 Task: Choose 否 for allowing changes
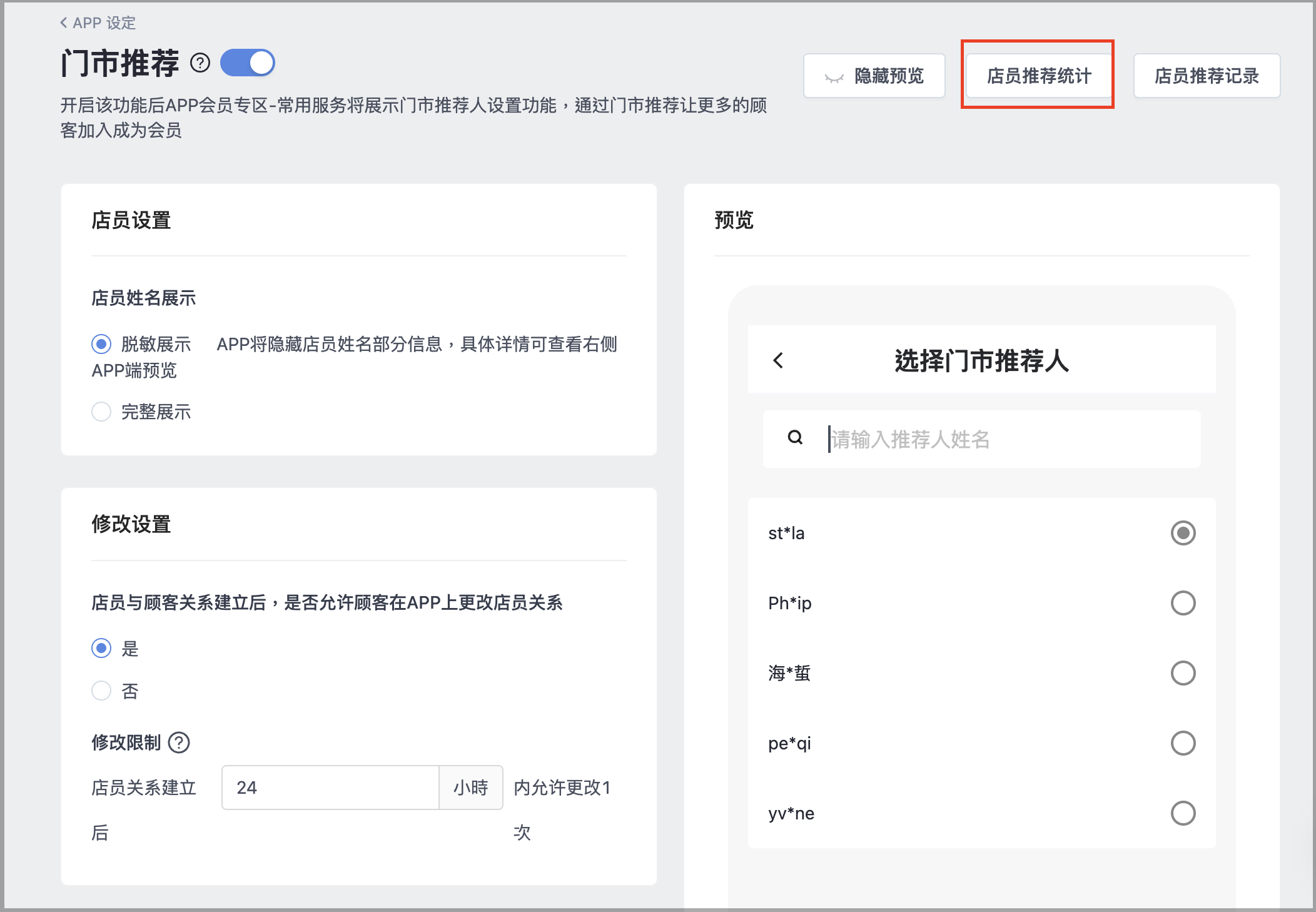tap(101, 691)
